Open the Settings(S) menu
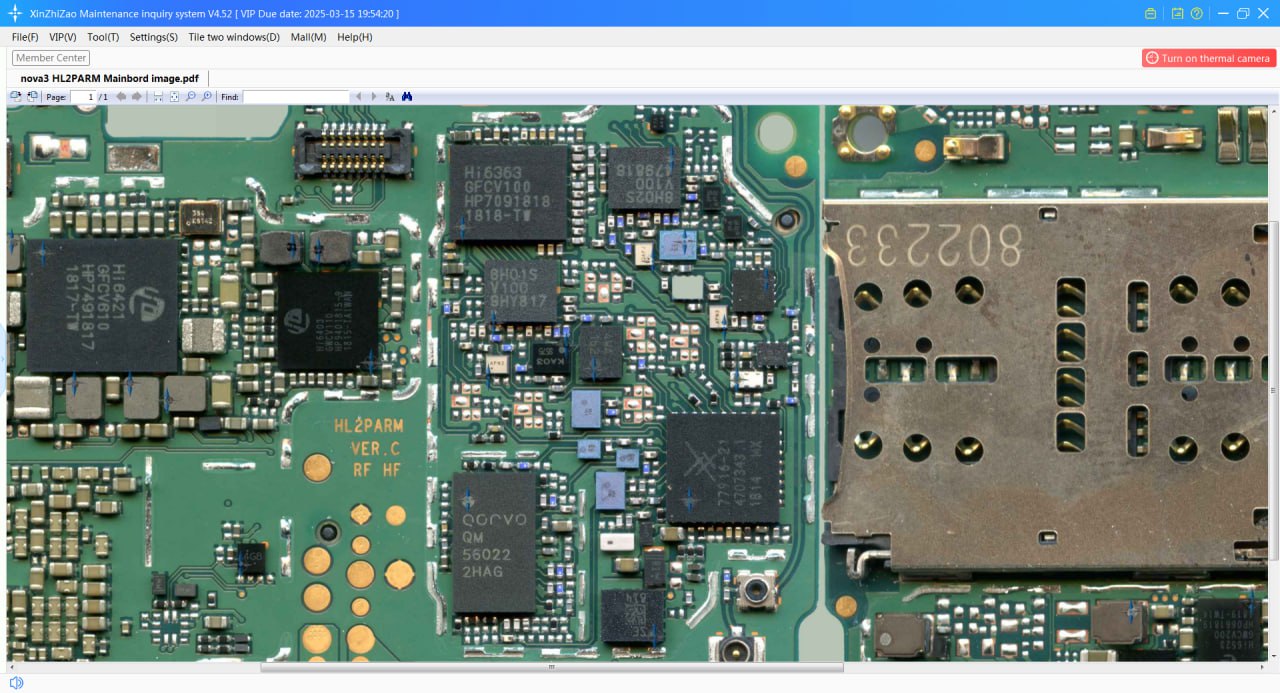Viewport: 1280px width, 693px height. click(x=154, y=37)
